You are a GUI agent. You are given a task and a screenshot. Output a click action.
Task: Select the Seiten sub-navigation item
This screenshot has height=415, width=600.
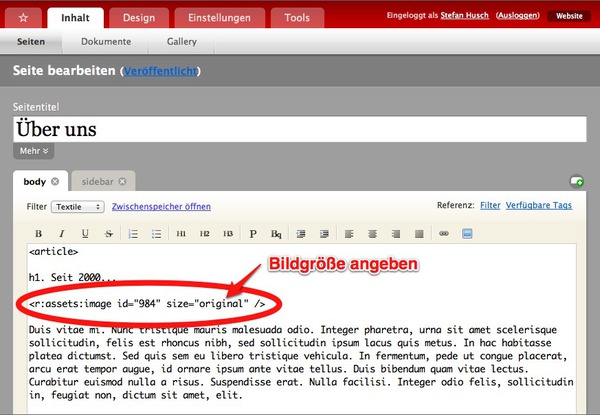(x=31, y=41)
